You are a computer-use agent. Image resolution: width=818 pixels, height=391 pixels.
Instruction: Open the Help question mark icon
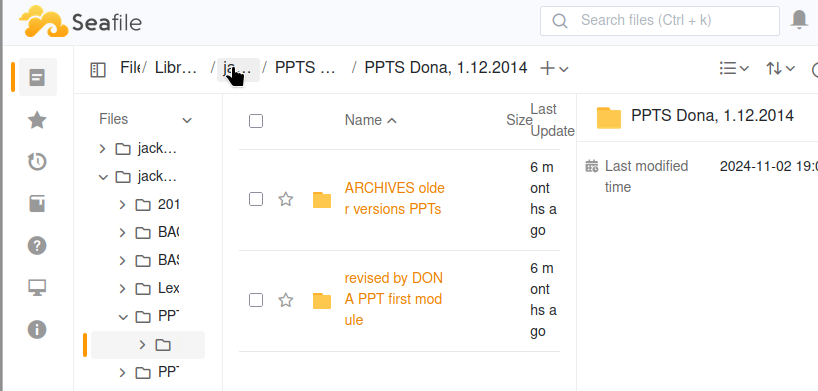(38, 245)
